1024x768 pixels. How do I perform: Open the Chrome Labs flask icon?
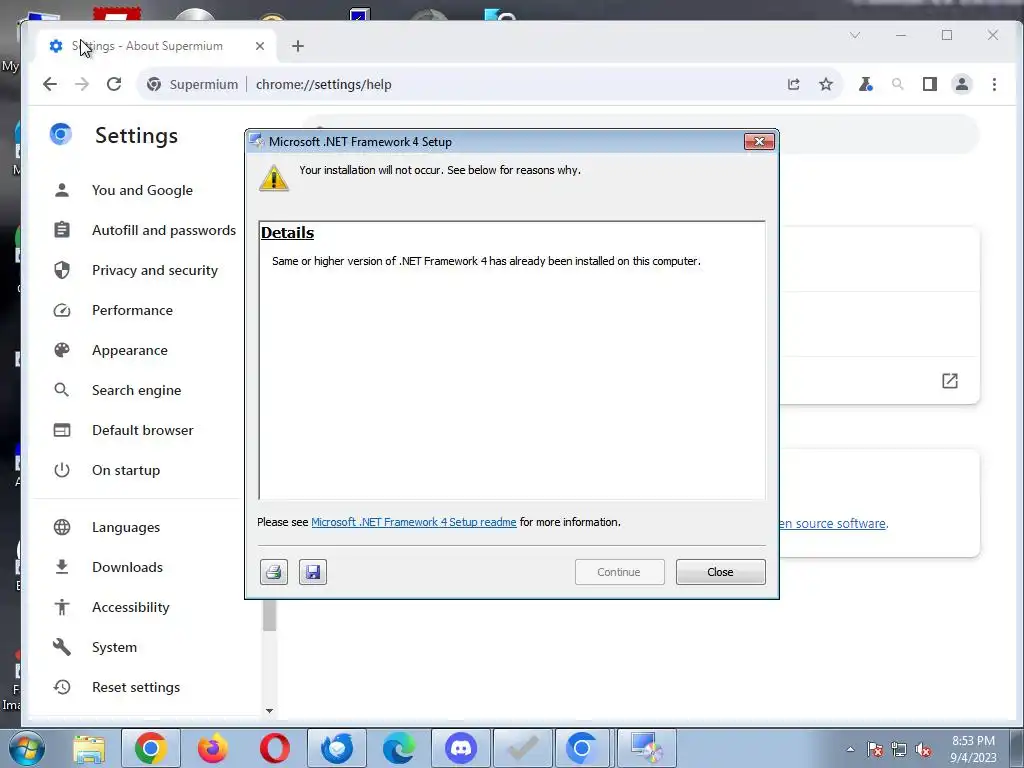click(865, 84)
